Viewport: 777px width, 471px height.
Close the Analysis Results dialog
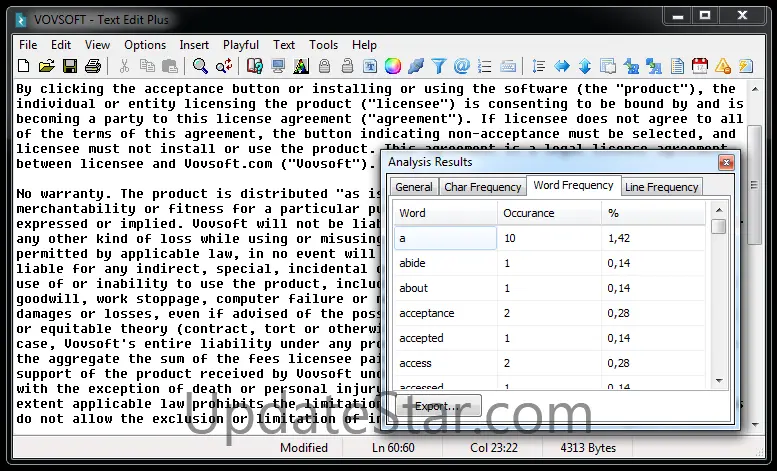[x=726, y=162]
